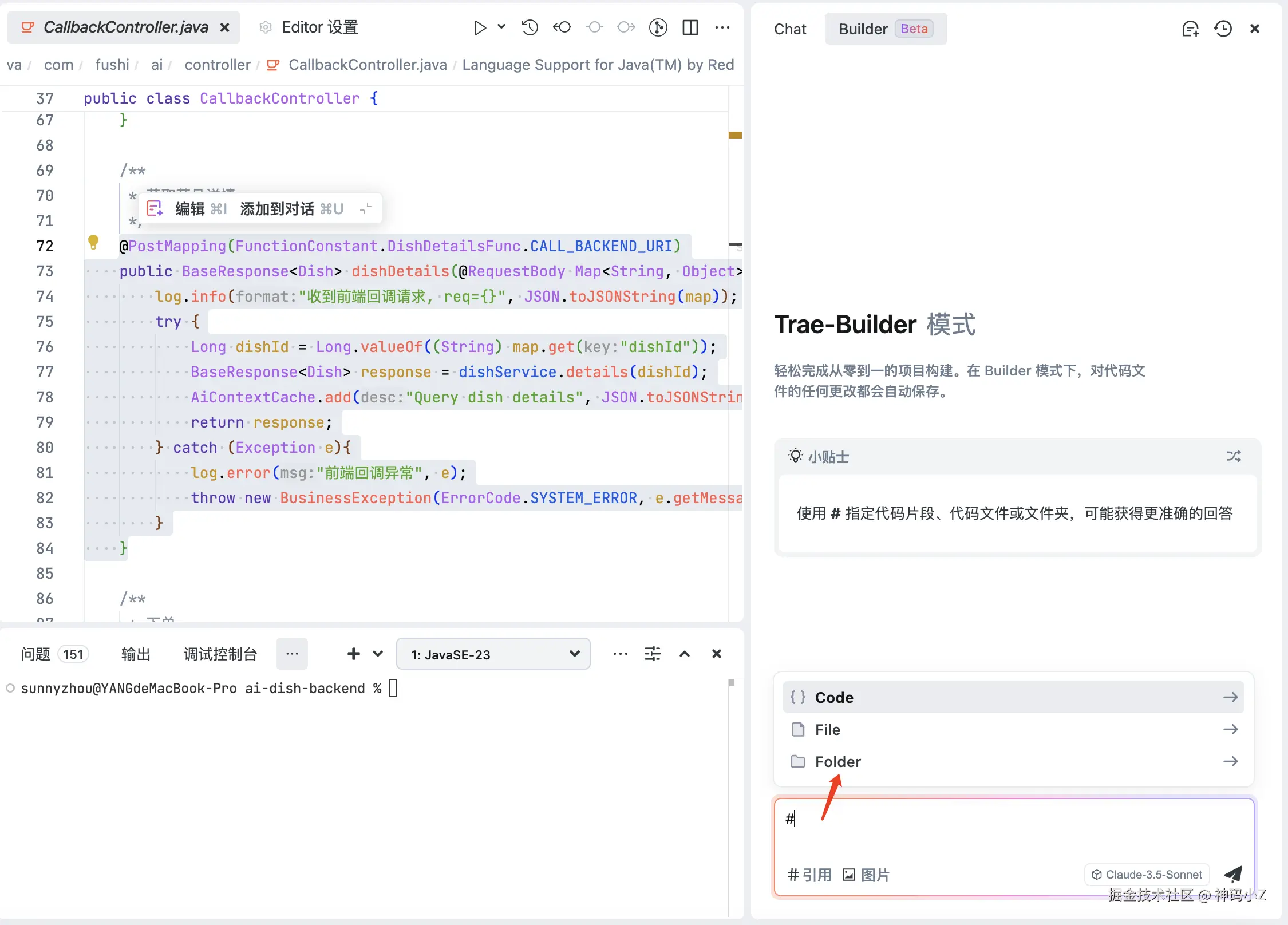Open the 问题 problems tab
Image resolution: width=1288 pixels, height=925 pixels.
(35, 654)
